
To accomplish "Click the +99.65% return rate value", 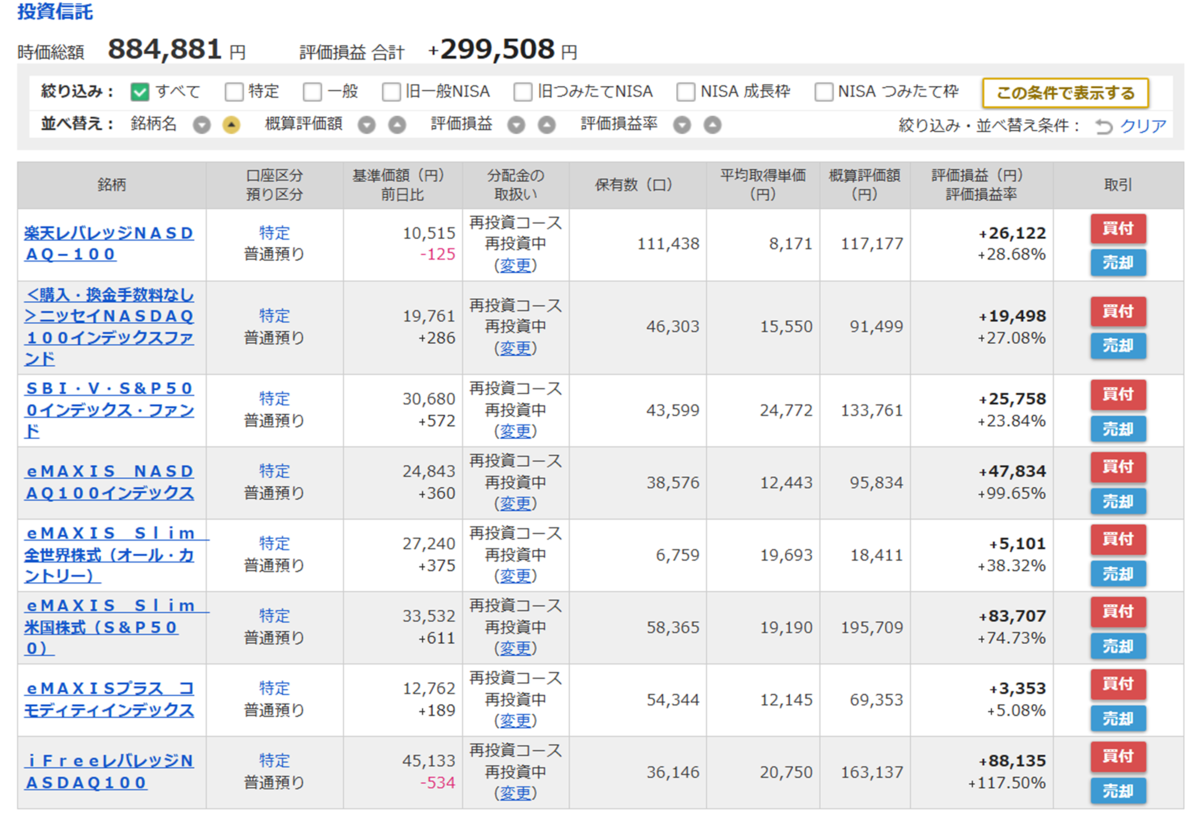I will pyautogui.click(x=1012, y=493).
